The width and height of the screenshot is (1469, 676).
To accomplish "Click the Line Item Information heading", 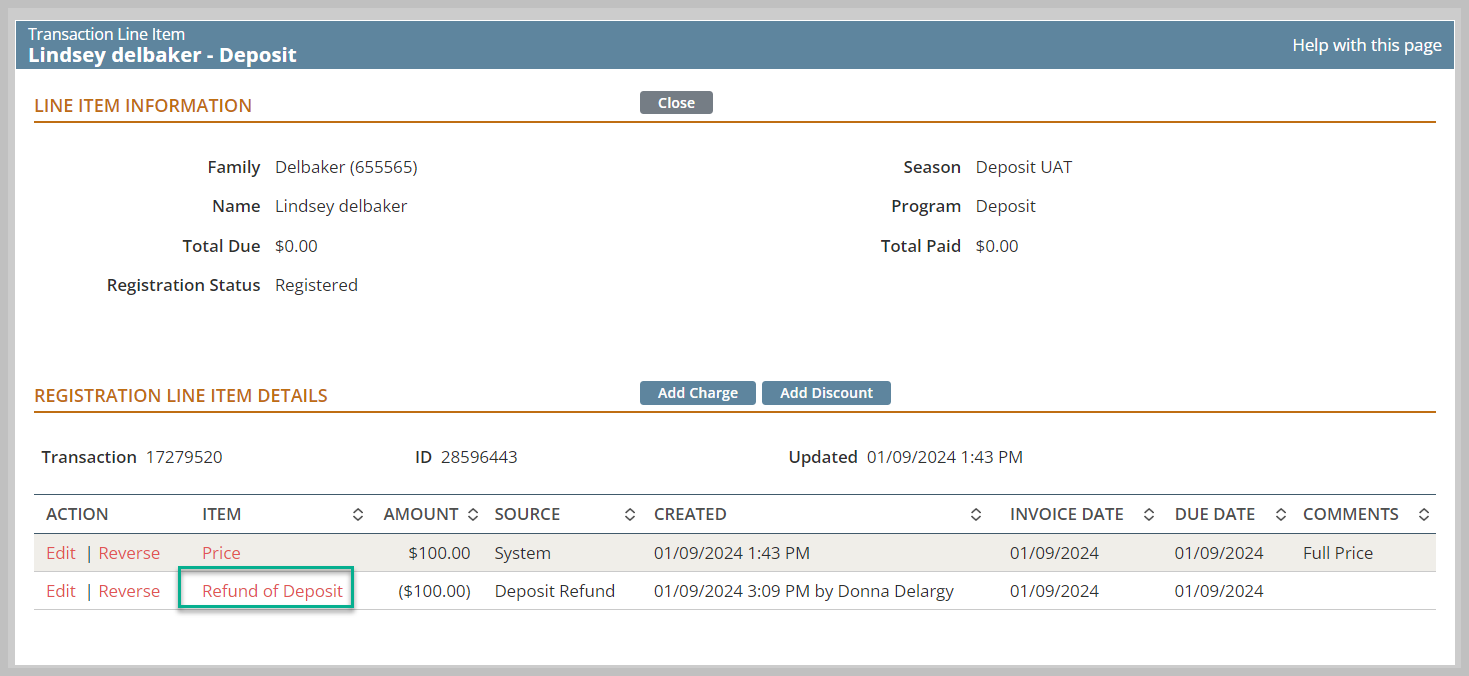I will point(143,105).
